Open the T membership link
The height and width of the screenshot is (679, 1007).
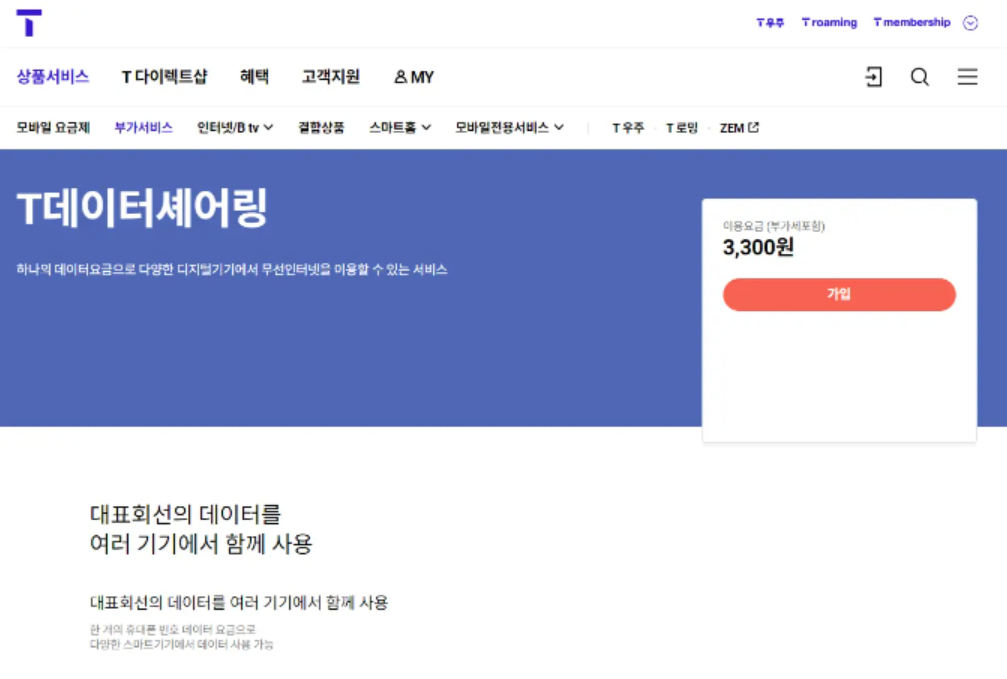pyautogui.click(x=912, y=22)
